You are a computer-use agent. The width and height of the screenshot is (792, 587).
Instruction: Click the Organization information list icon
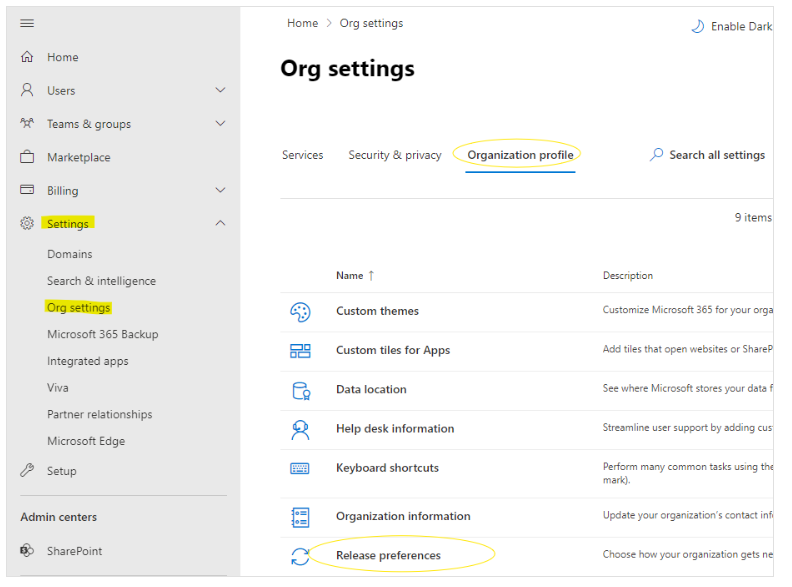300,517
